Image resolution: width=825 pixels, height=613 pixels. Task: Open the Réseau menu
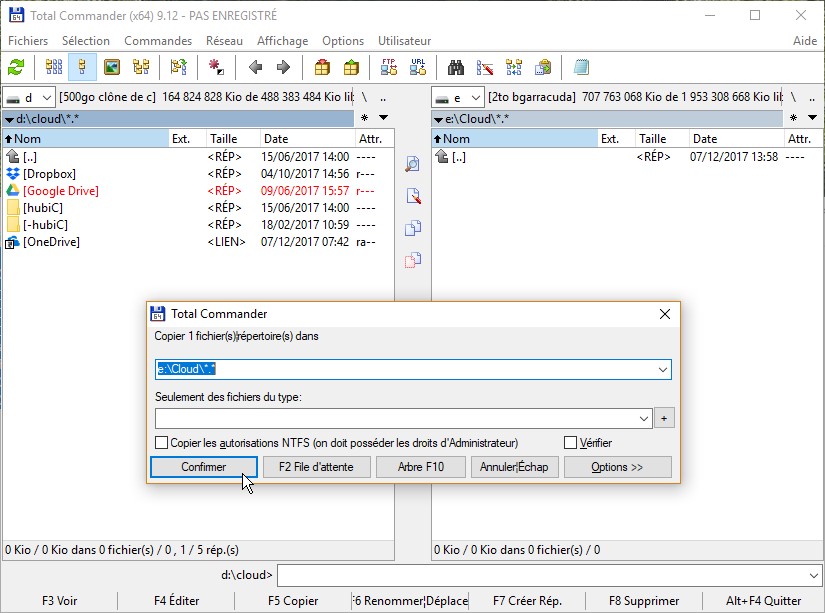[x=224, y=41]
